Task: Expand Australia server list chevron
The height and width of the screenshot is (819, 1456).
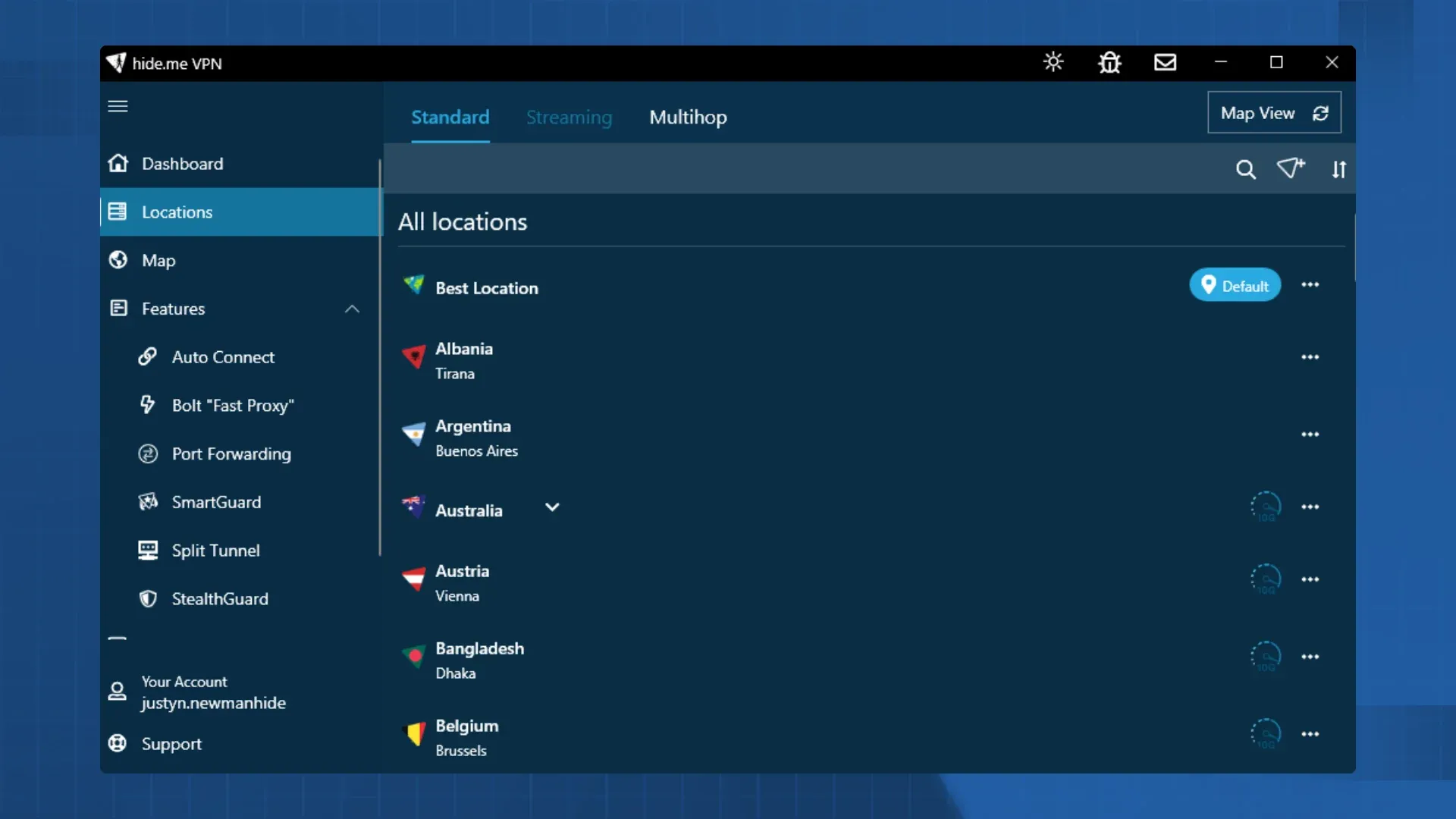Action: (x=552, y=507)
